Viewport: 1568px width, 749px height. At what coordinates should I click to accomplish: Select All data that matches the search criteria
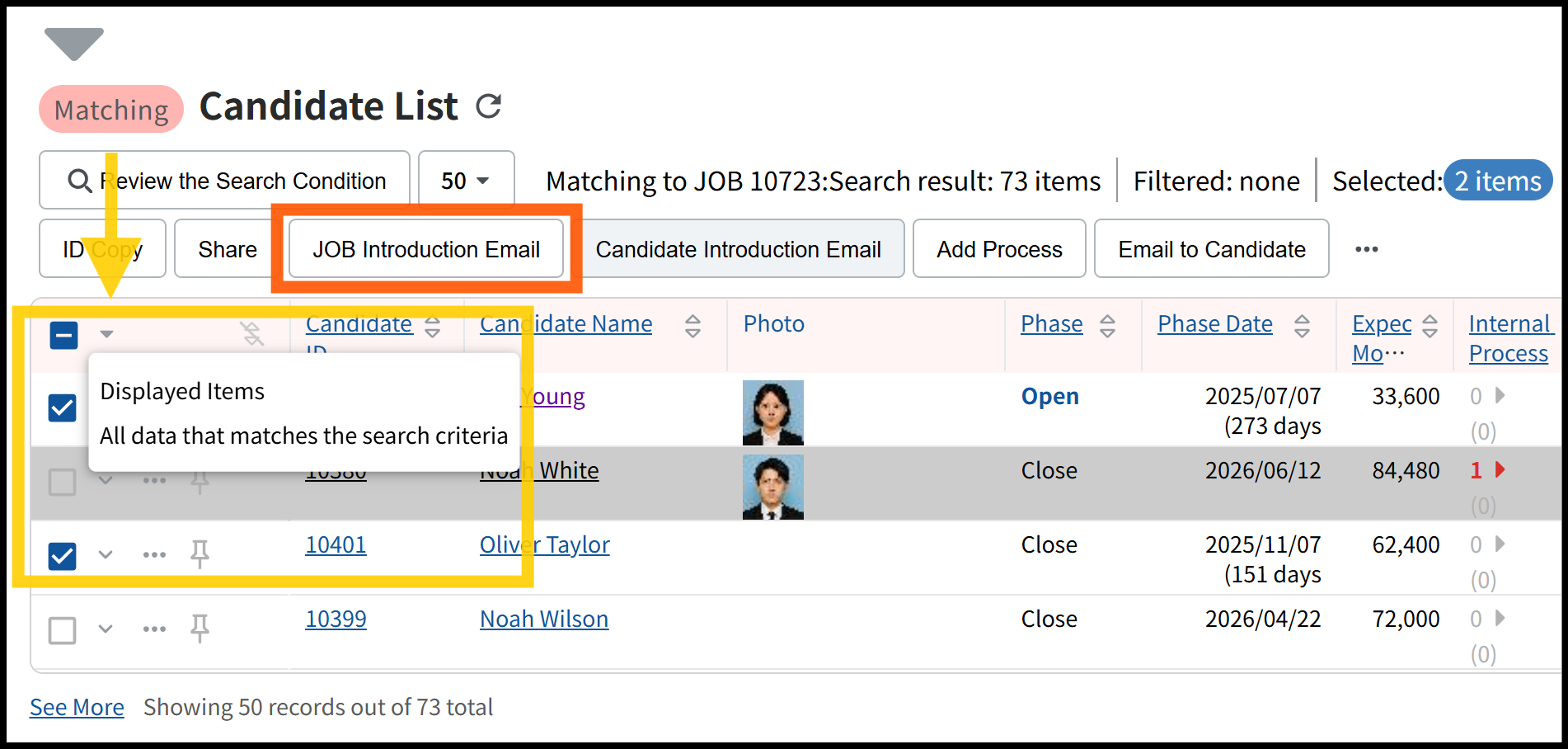(303, 436)
